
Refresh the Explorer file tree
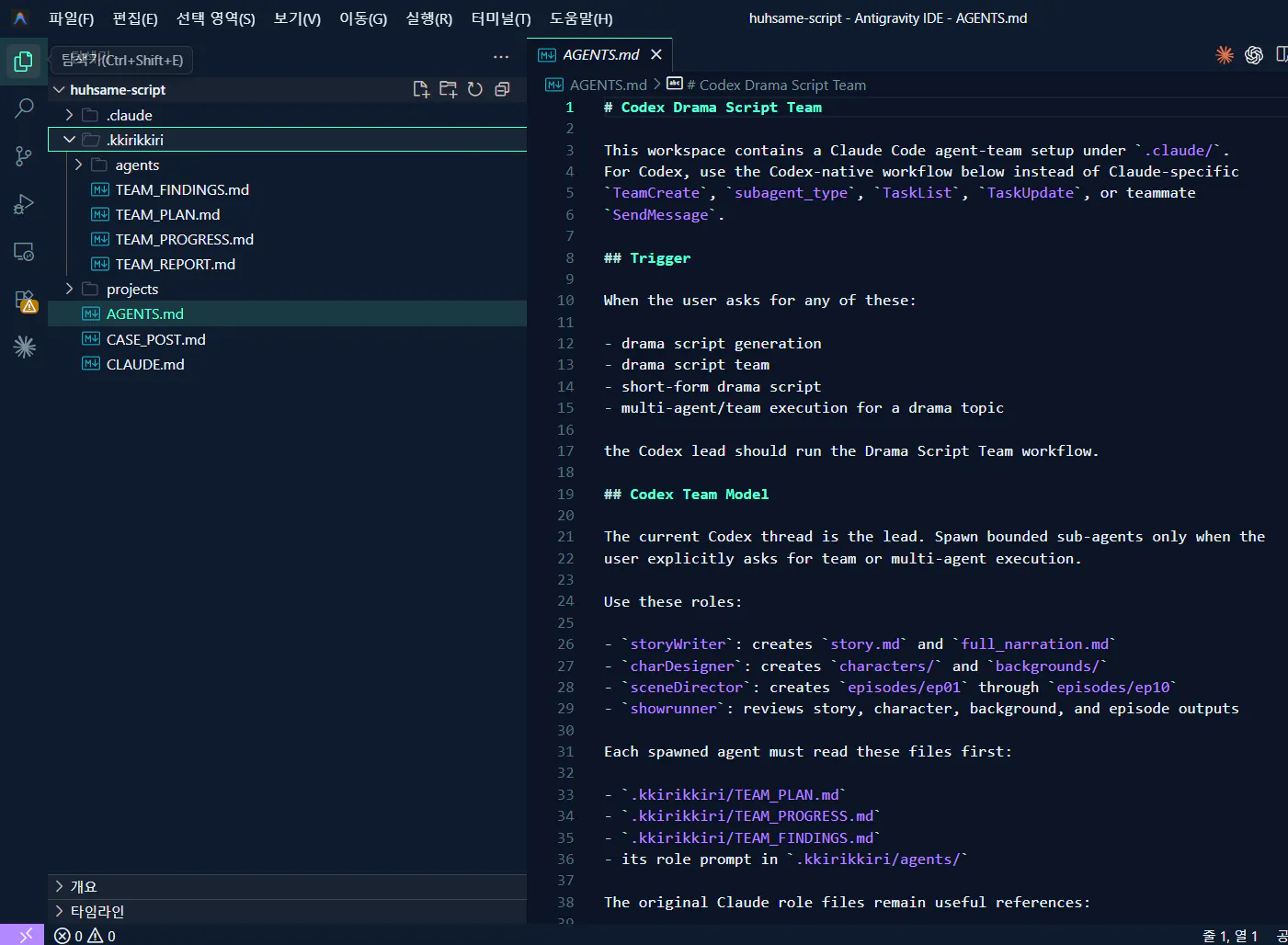(474, 89)
